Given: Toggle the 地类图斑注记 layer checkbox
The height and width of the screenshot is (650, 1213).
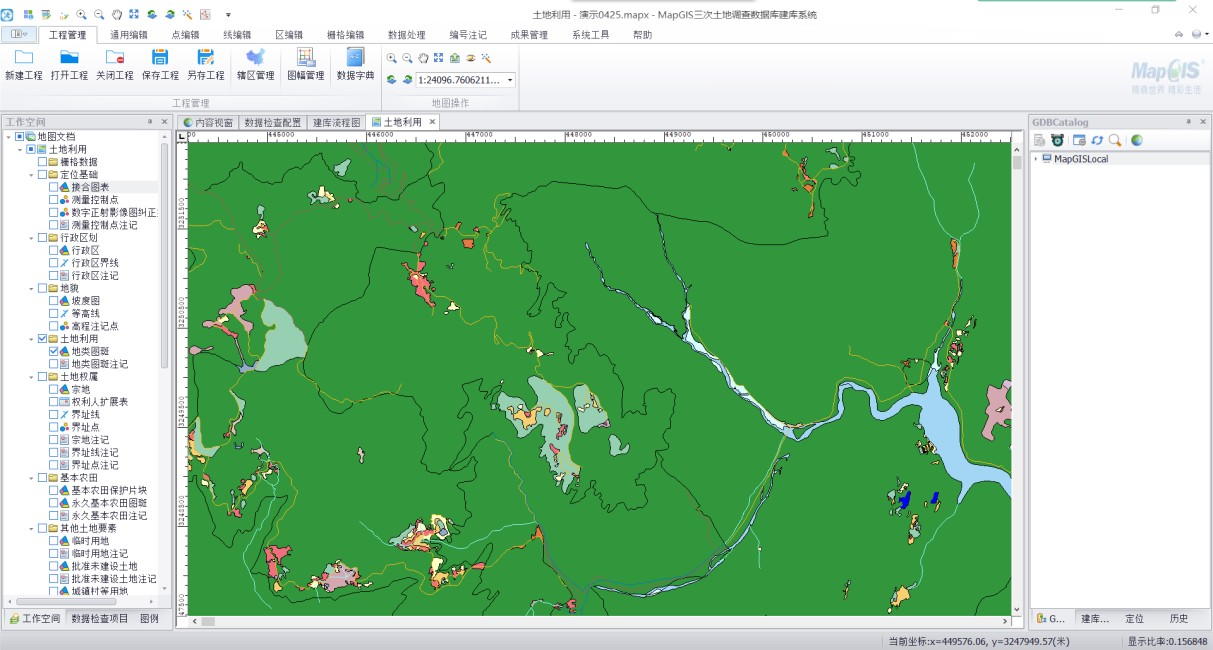Looking at the screenshot, I should click(x=54, y=364).
